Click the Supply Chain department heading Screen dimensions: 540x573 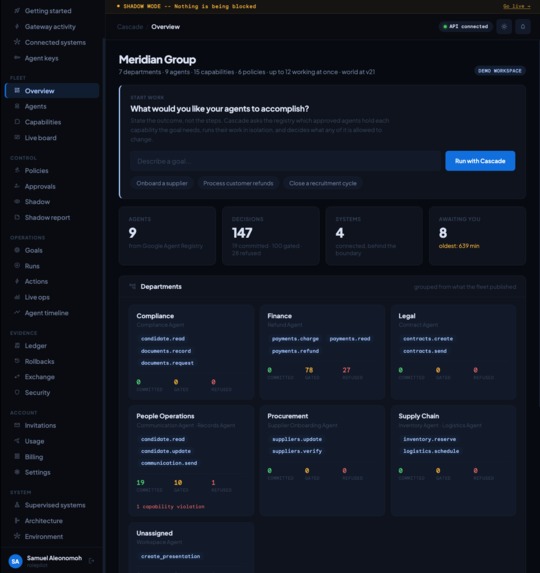[x=419, y=416]
